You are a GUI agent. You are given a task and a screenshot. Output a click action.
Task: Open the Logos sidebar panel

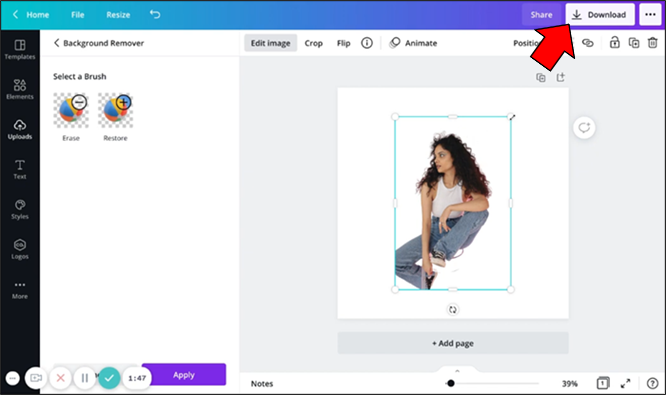tap(20, 249)
